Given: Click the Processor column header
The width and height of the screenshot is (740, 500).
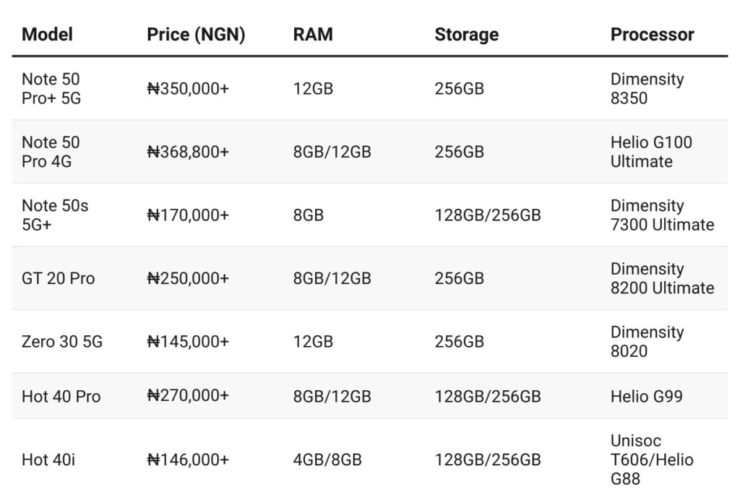Looking at the screenshot, I should pyautogui.click(x=652, y=34).
